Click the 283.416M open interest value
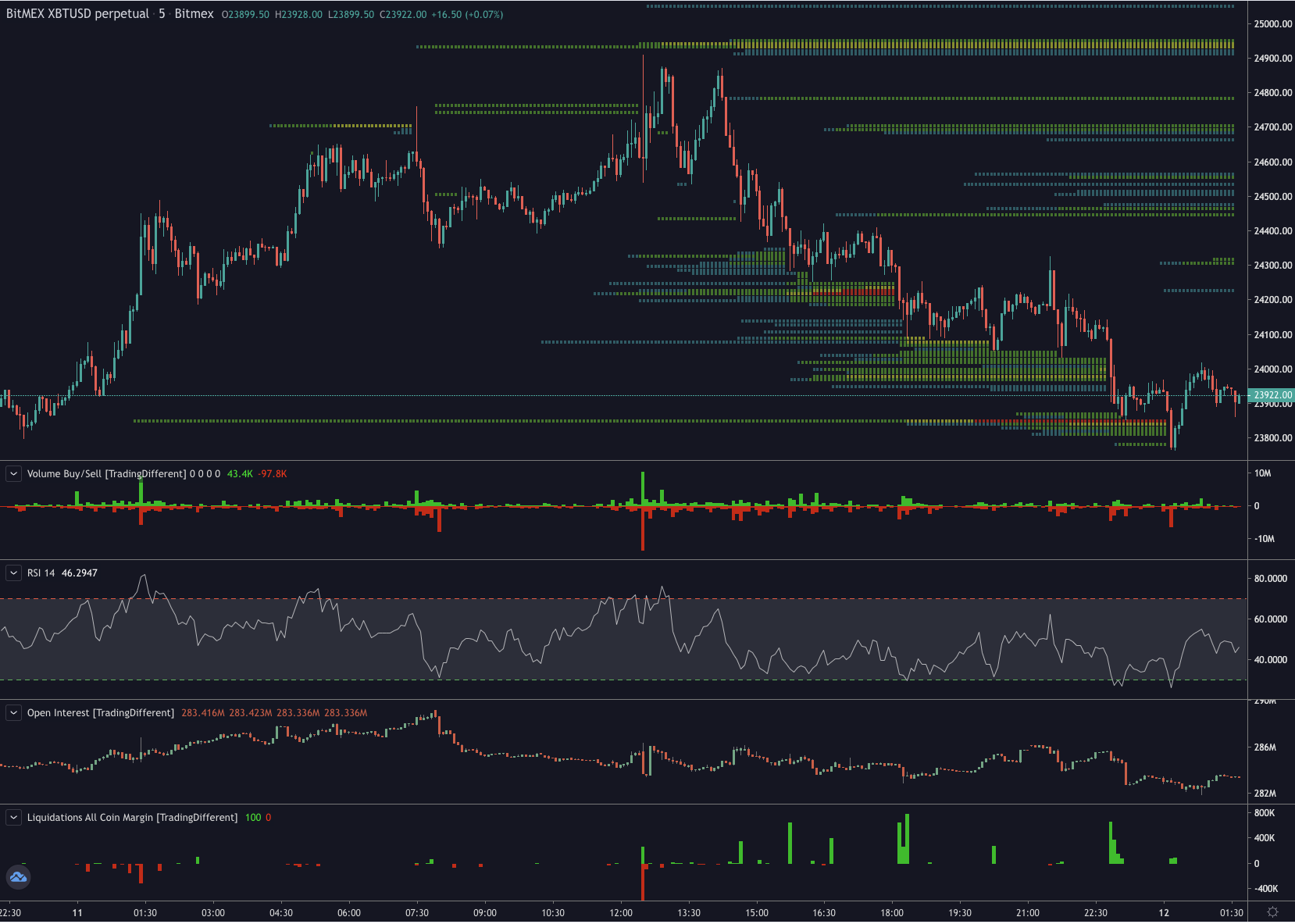The width and height of the screenshot is (1295, 924). point(202,712)
